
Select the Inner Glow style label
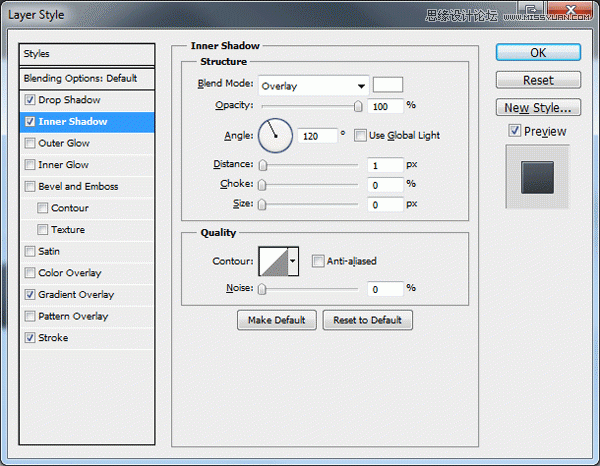coord(64,165)
